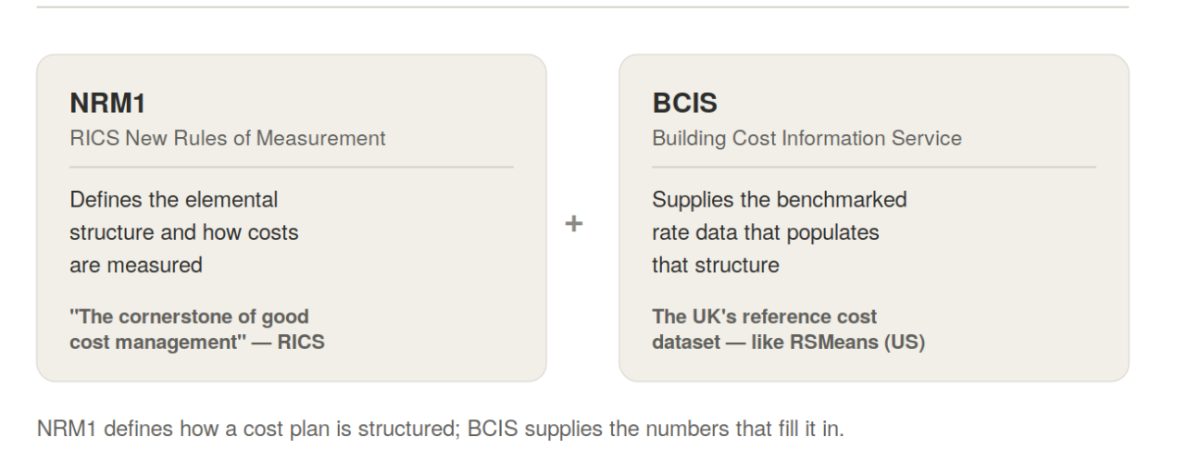The image size is (1200, 474).
Task: Click 'are measured' line in NRM1 card
Action: tap(136, 266)
